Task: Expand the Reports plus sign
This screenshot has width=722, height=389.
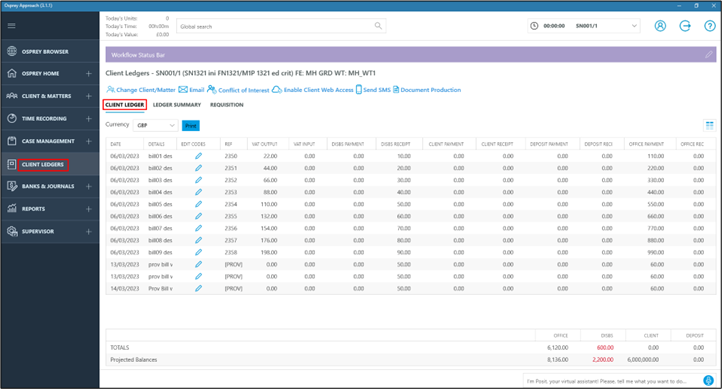Action: click(x=88, y=209)
